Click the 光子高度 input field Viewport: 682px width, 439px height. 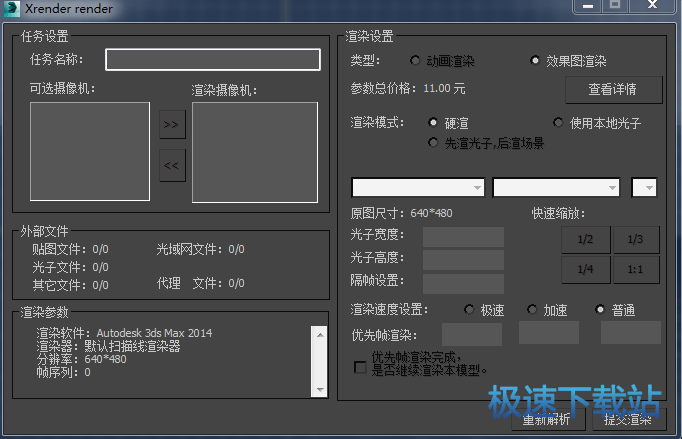point(463,260)
